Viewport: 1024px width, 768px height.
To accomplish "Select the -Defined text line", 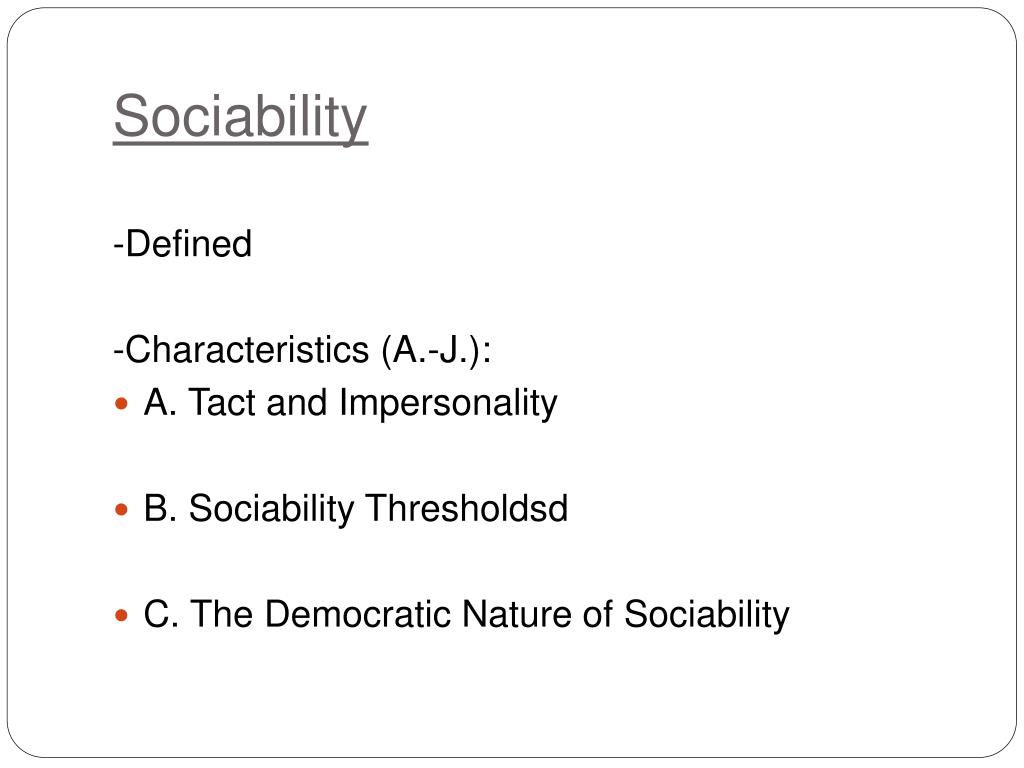I will coord(182,244).
